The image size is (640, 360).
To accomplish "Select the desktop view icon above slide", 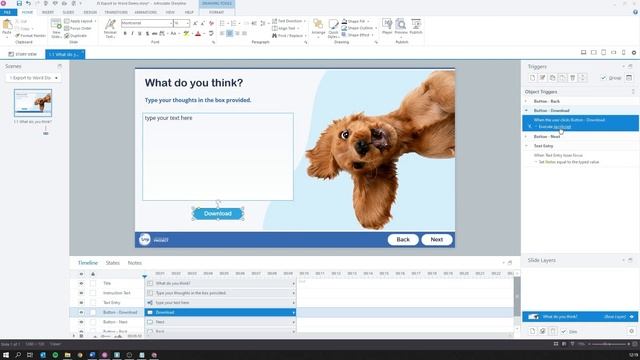I will pos(584,53).
